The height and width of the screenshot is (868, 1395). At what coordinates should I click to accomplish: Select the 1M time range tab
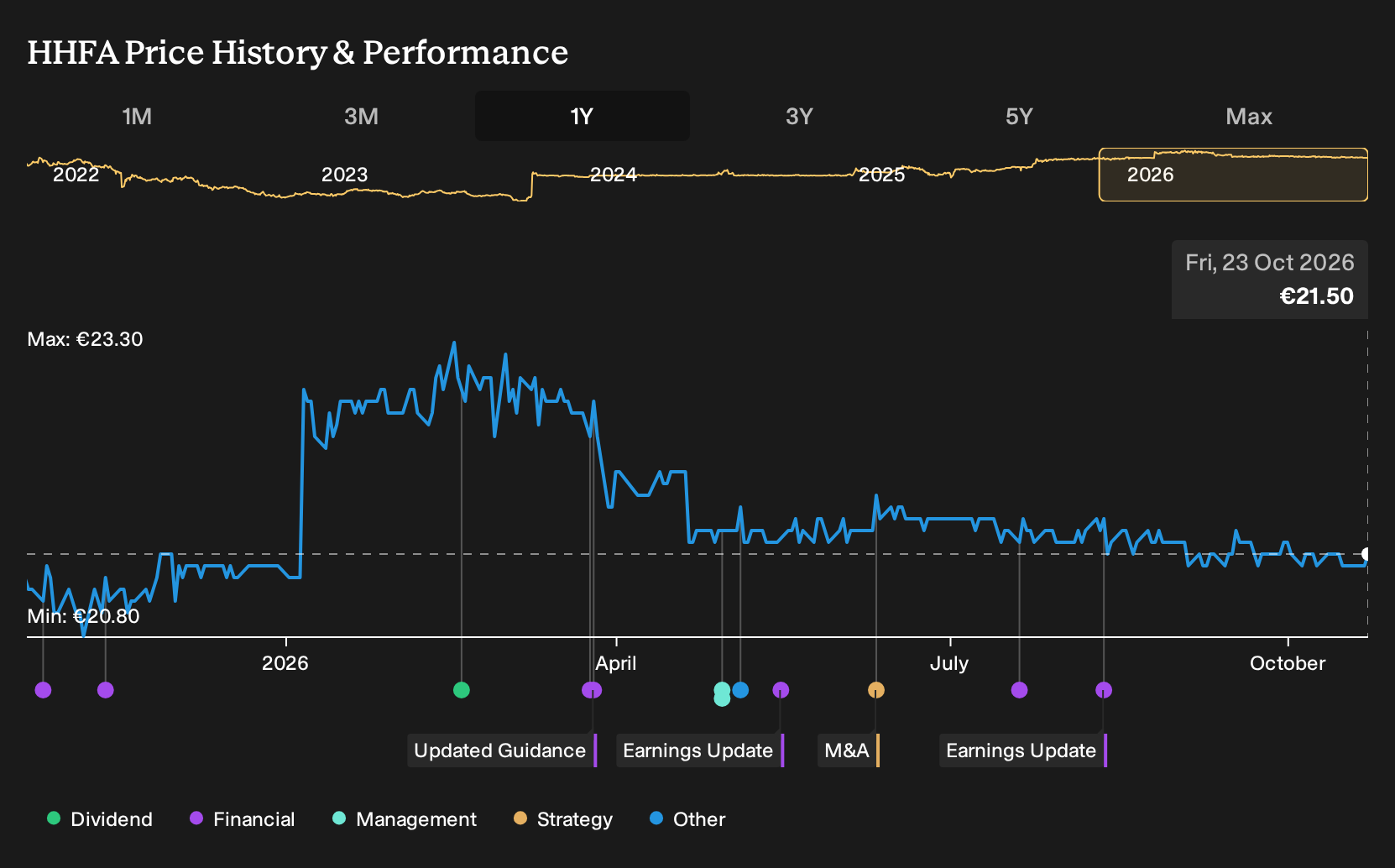(137, 116)
